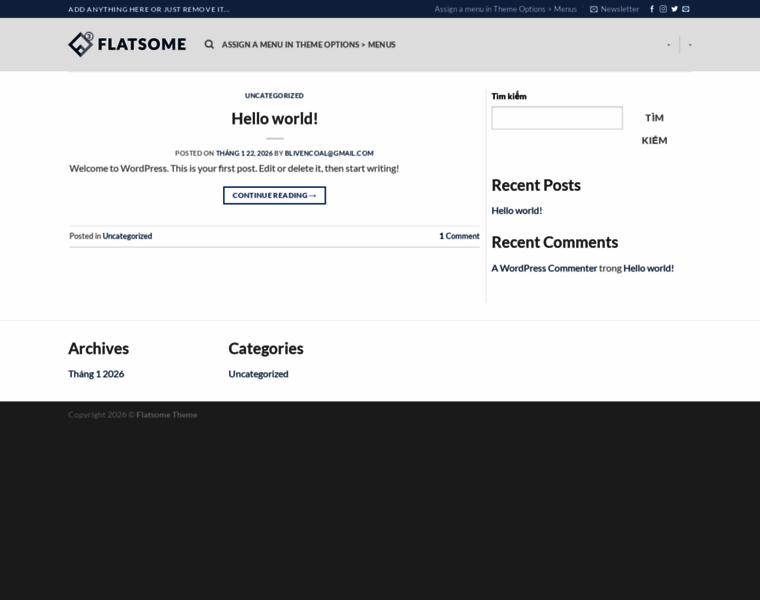This screenshot has width=760, height=600.
Task: Click the Flatsome logo
Action: [127, 44]
